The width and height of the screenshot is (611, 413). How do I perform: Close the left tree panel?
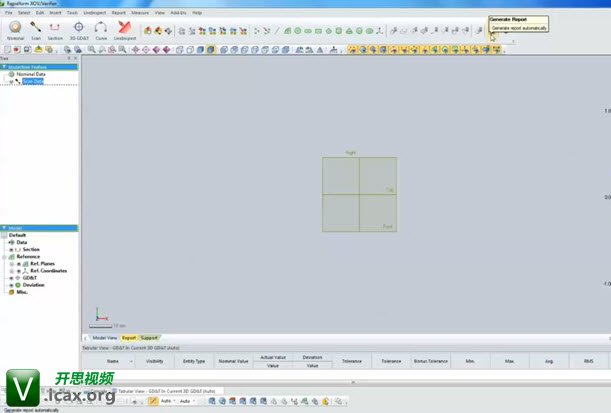[x=76, y=58]
